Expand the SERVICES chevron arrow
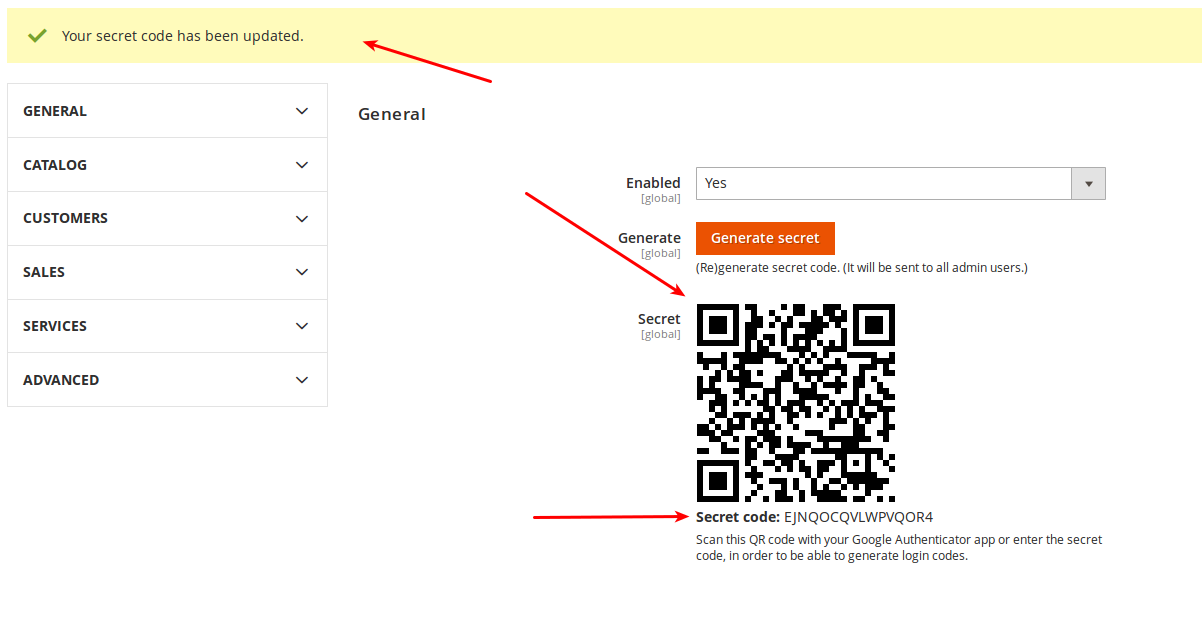Viewport: 1202px width, 630px height. tap(302, 326)
